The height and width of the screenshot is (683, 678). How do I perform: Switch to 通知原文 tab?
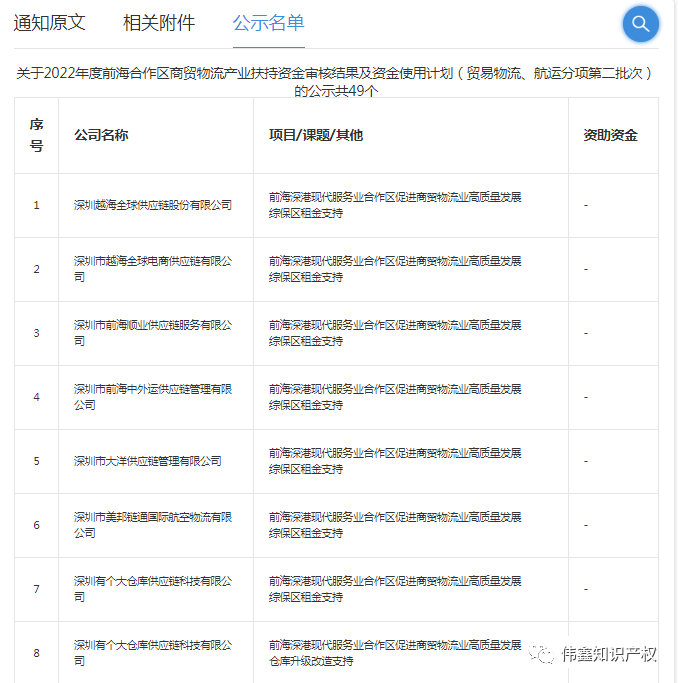[x=50, y=23]
